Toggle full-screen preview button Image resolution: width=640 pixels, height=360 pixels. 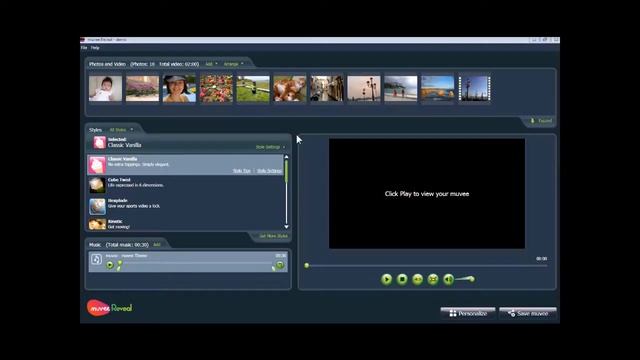[x=433, y=279]
